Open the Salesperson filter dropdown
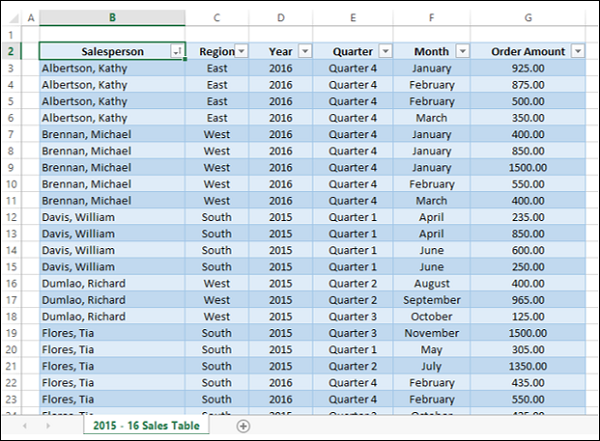The width and height of the screenshot is (600, 441). [177, 52]
